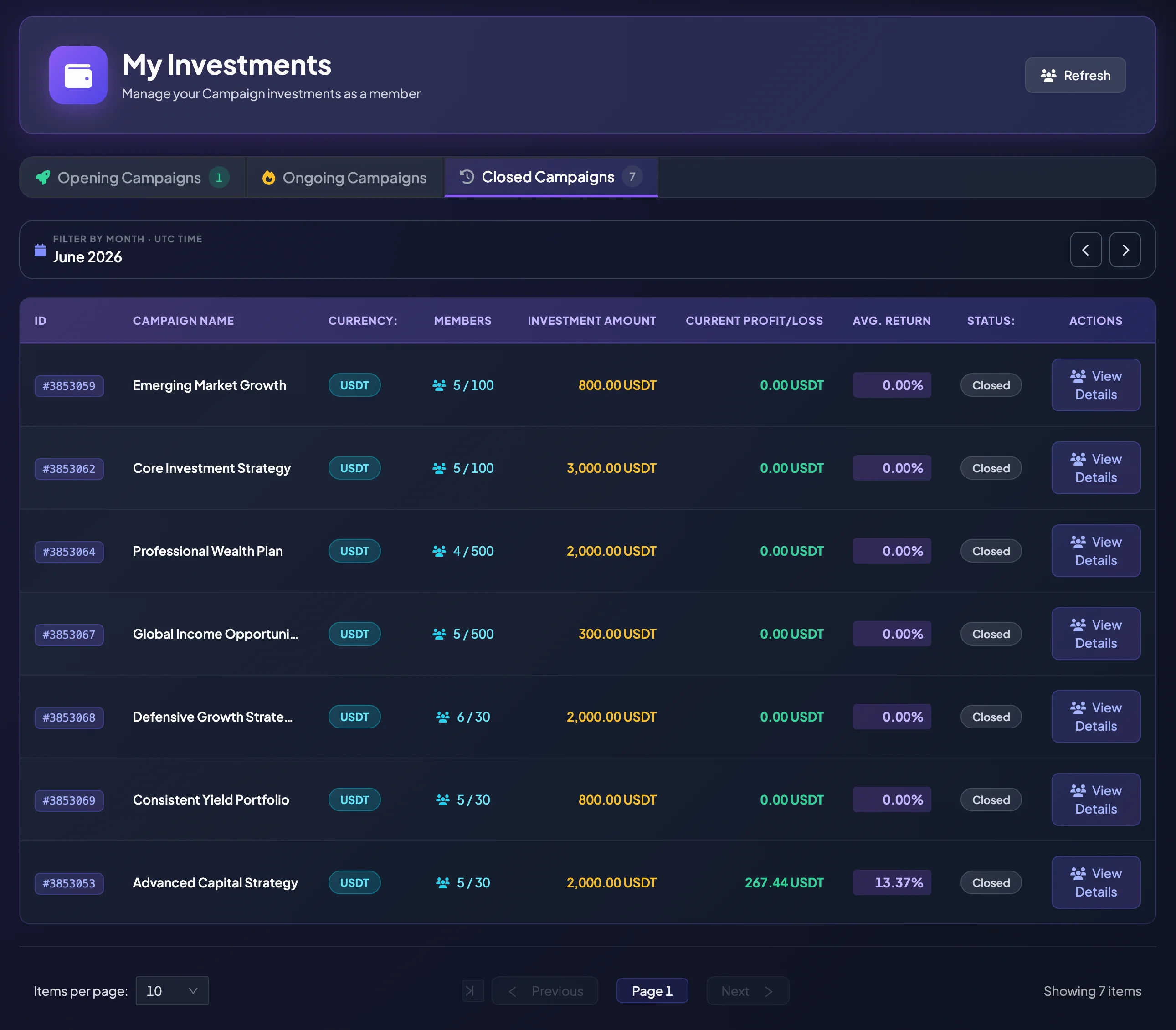Open the Items per page dropdown

point(172,990)
